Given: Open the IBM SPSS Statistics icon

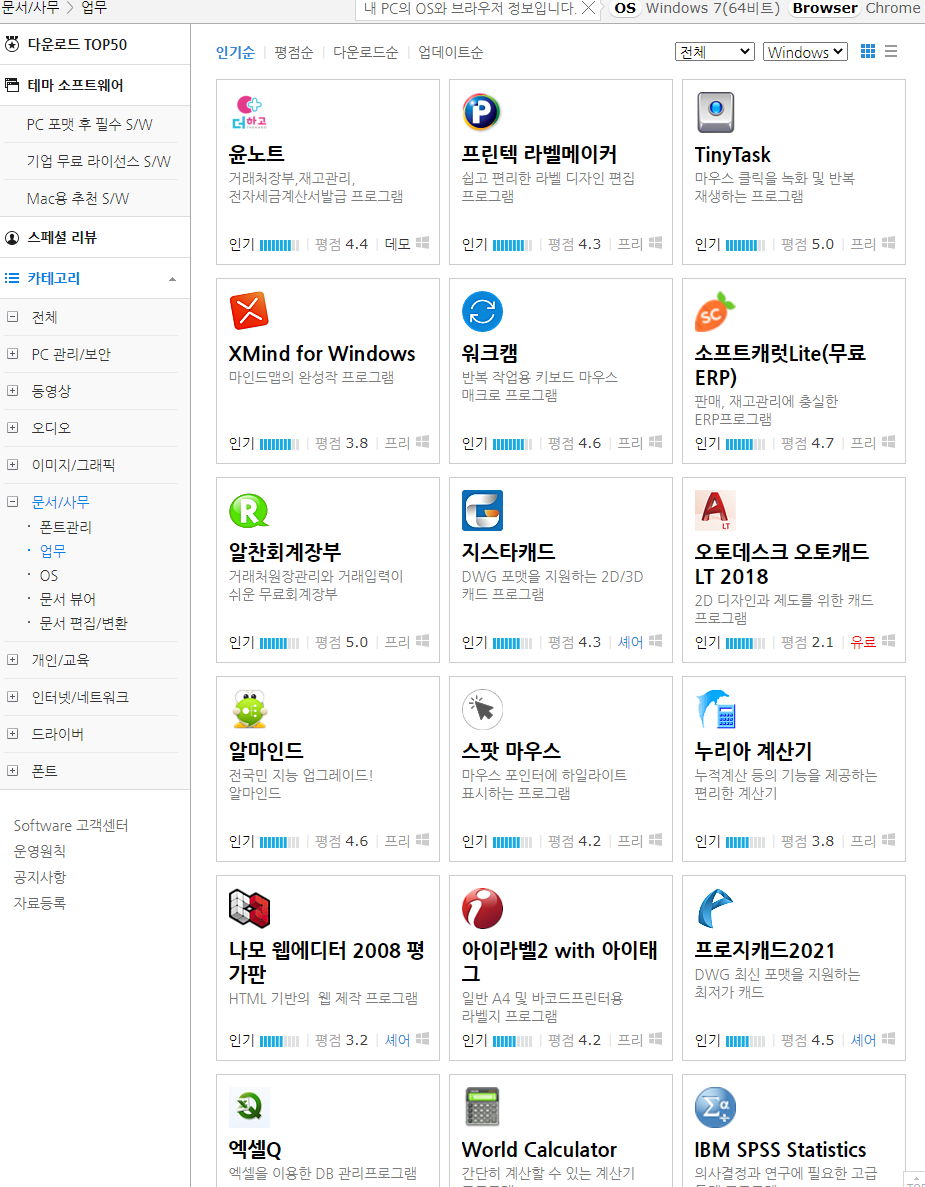Looking at the screenshot, I should click(715, 1108).
